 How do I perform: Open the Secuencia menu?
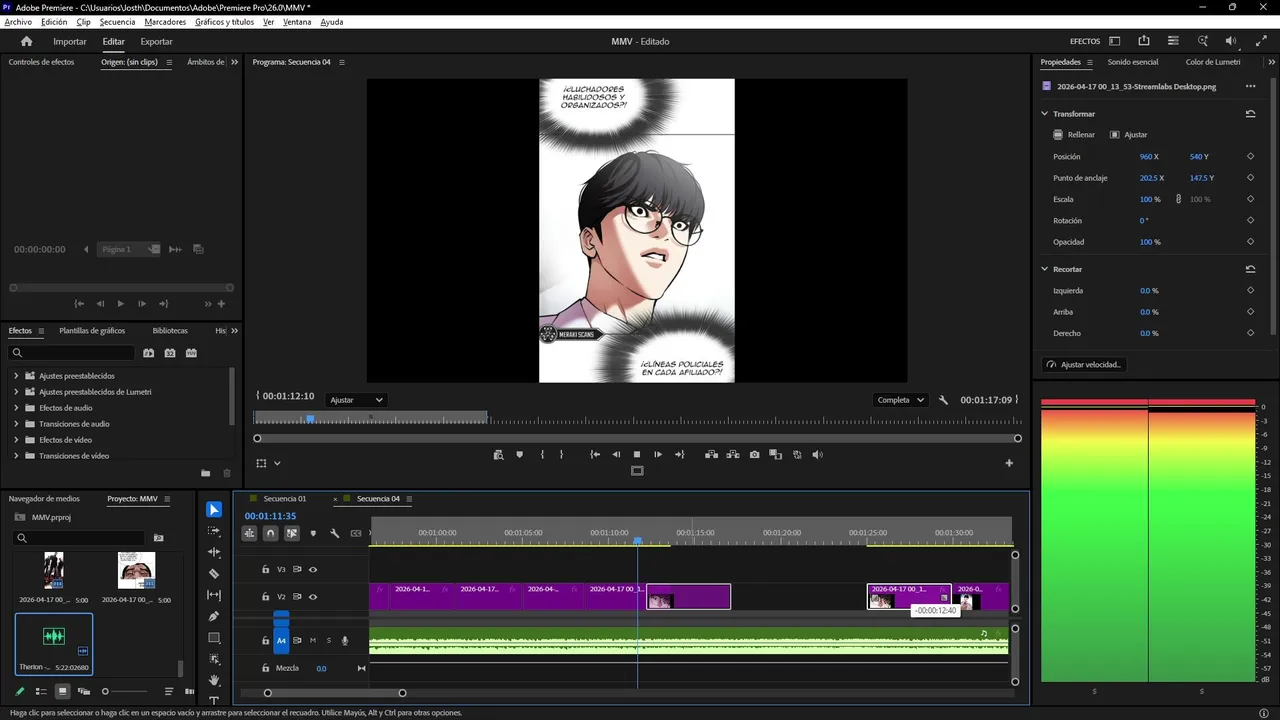(x=117, y=22)
